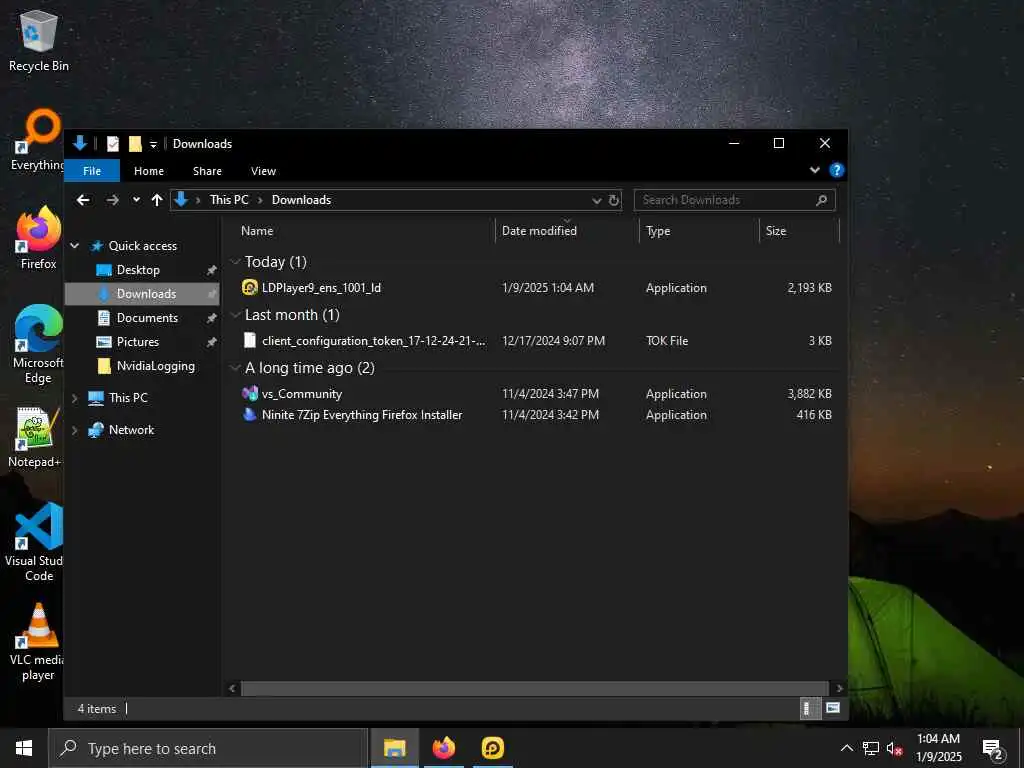Click New folder icon in title bar
Viewport: 1024px width, 768px height.
[x=135, y=144]
